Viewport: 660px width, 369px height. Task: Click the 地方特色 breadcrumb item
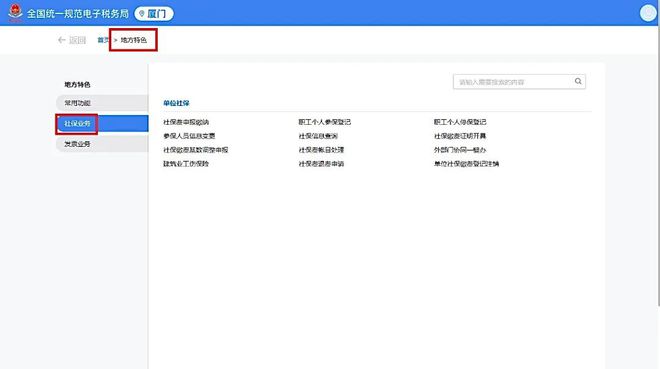(133, 40)
